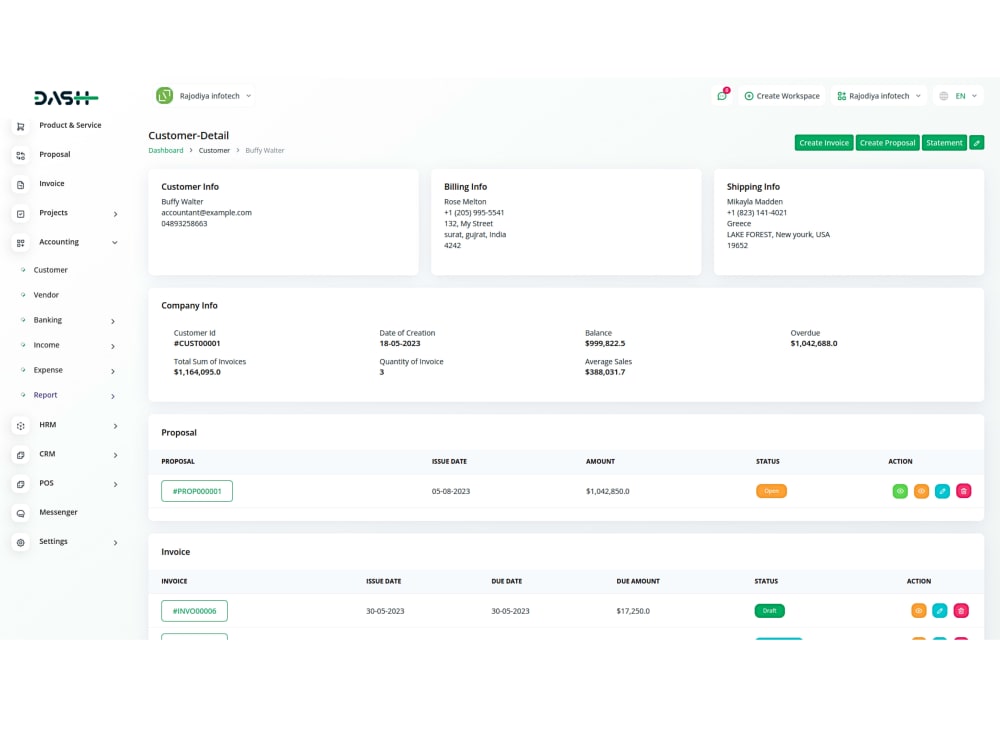Open the EN language dropdown
The image size is (1000, 750).
tap(961, 95)
